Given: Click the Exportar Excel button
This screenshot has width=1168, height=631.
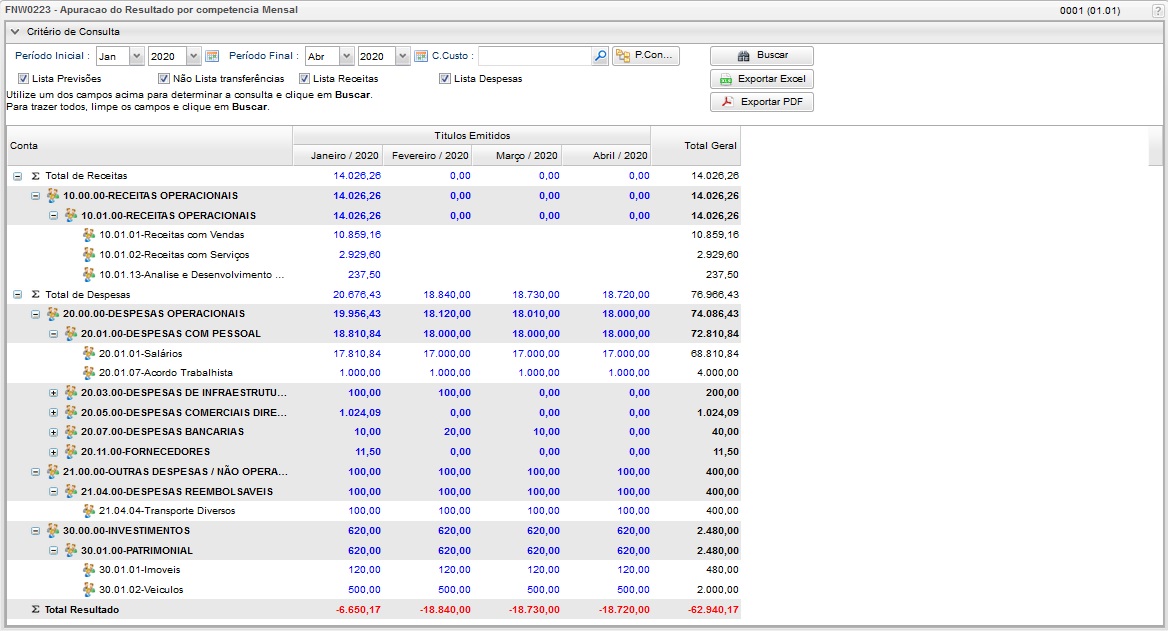Looking at the screenshot, I should pyautogui.click(x=761, y=79).
